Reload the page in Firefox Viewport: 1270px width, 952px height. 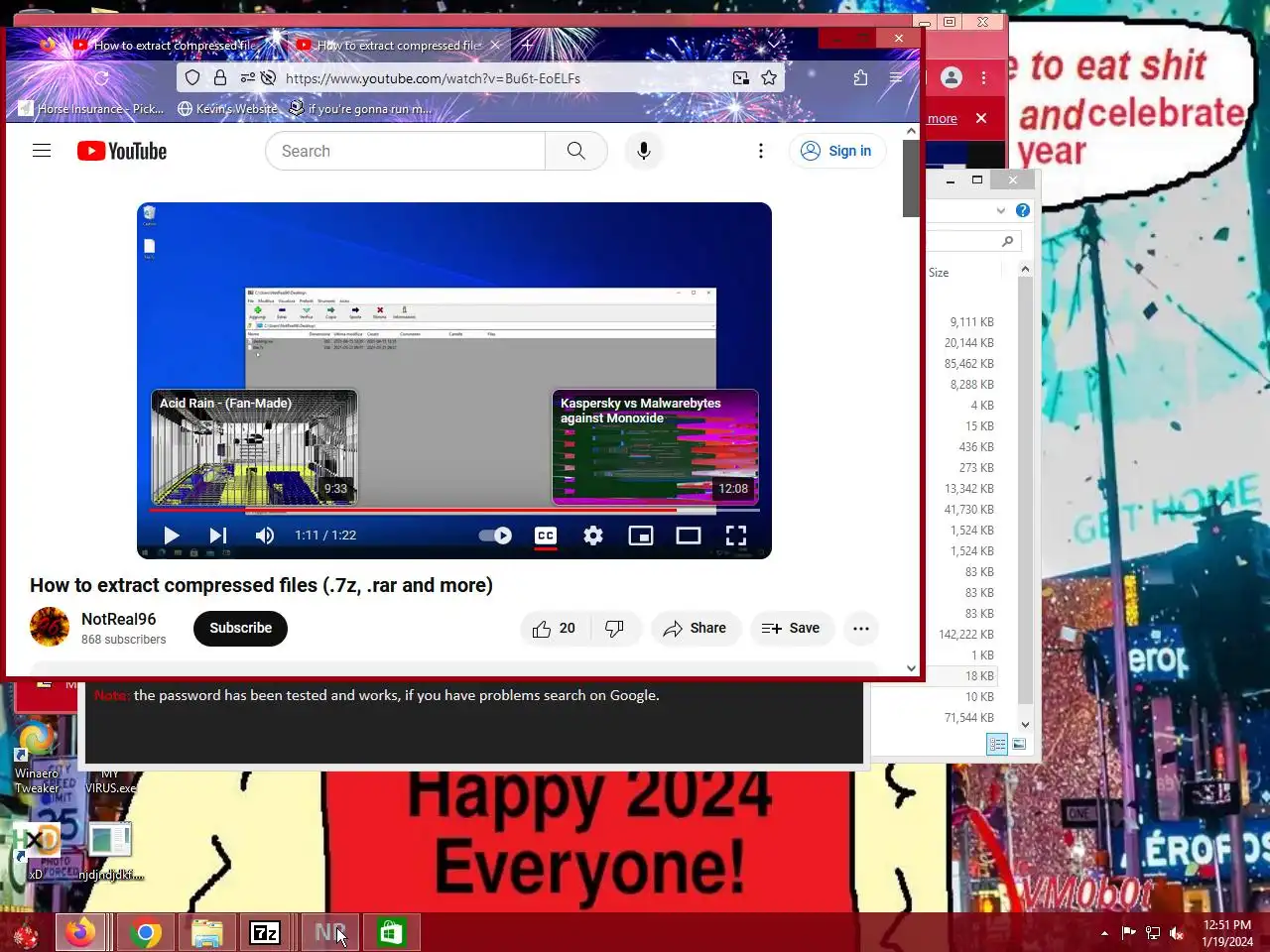pos(101,77)
